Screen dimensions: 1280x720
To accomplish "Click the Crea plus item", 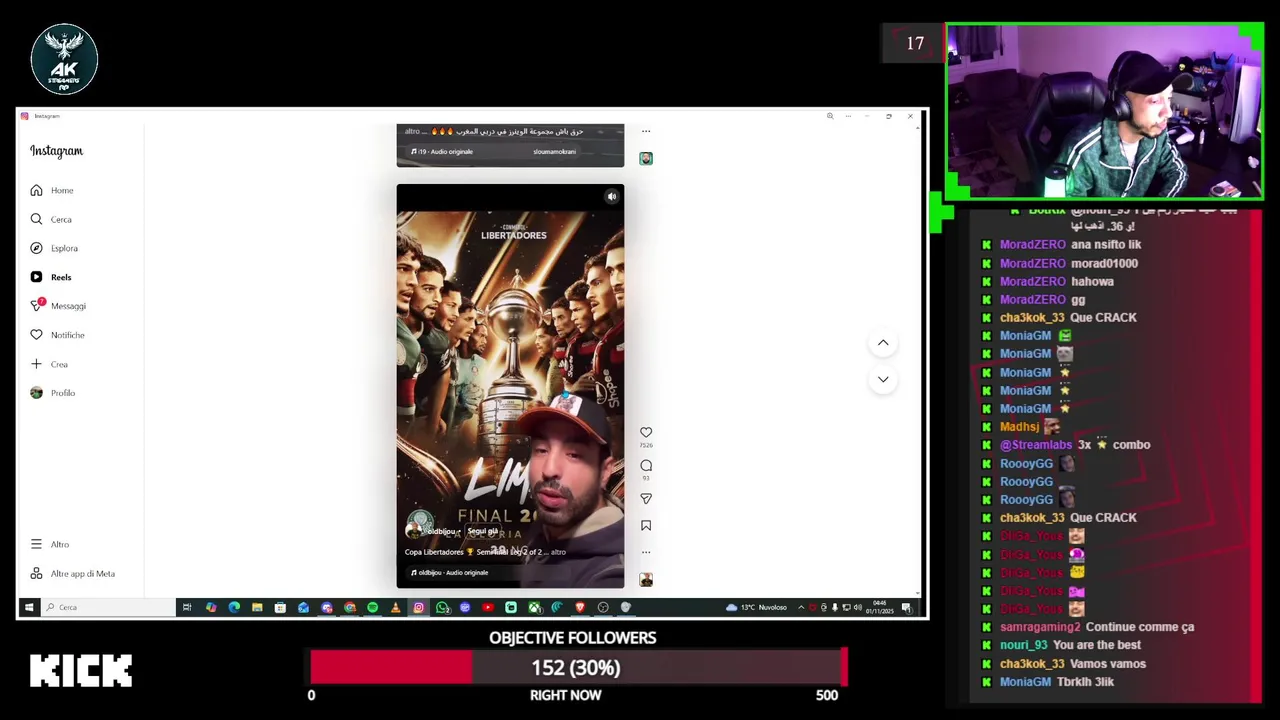I will [x=49, y=364].
